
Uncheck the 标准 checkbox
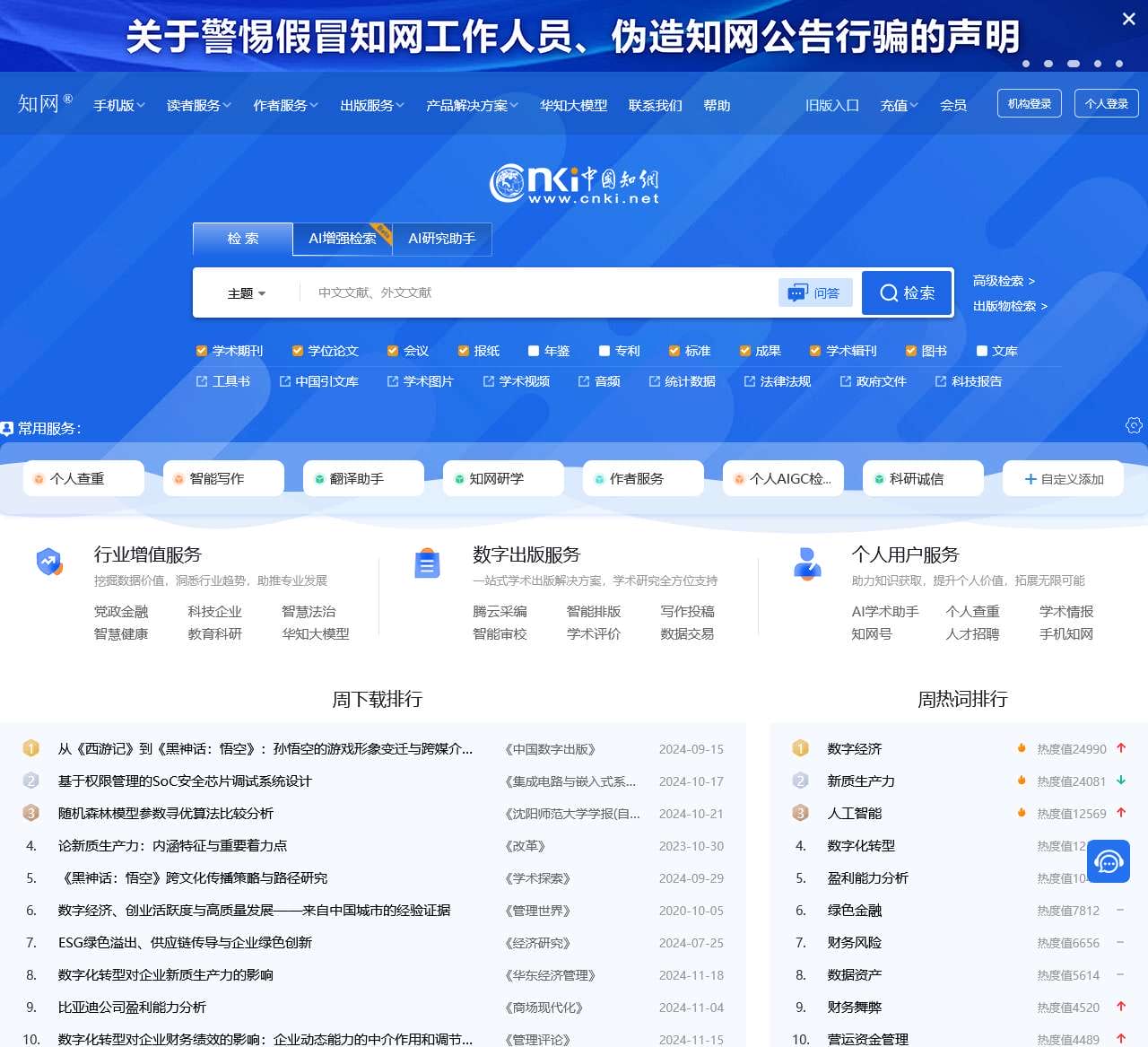(x=674, y=351)
